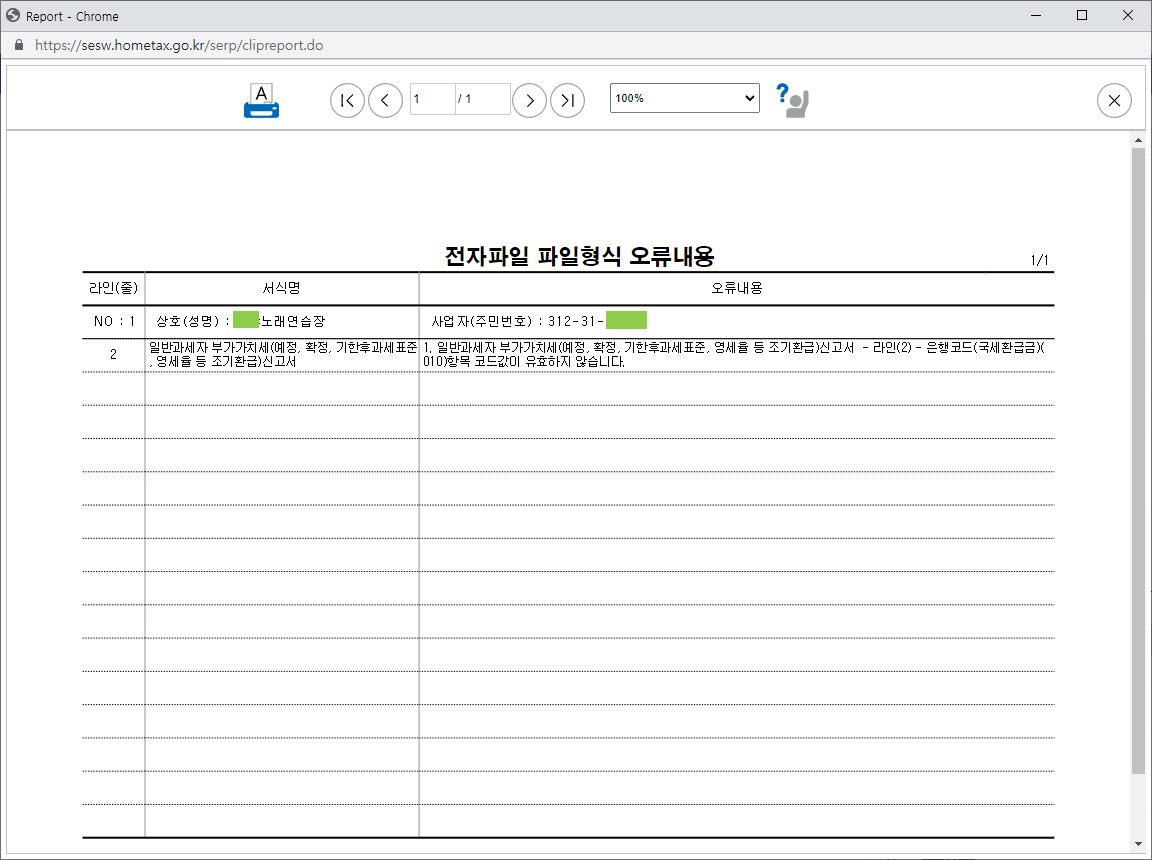
Task: Click the 라인(줄) column header
Action: coord(113,288)
